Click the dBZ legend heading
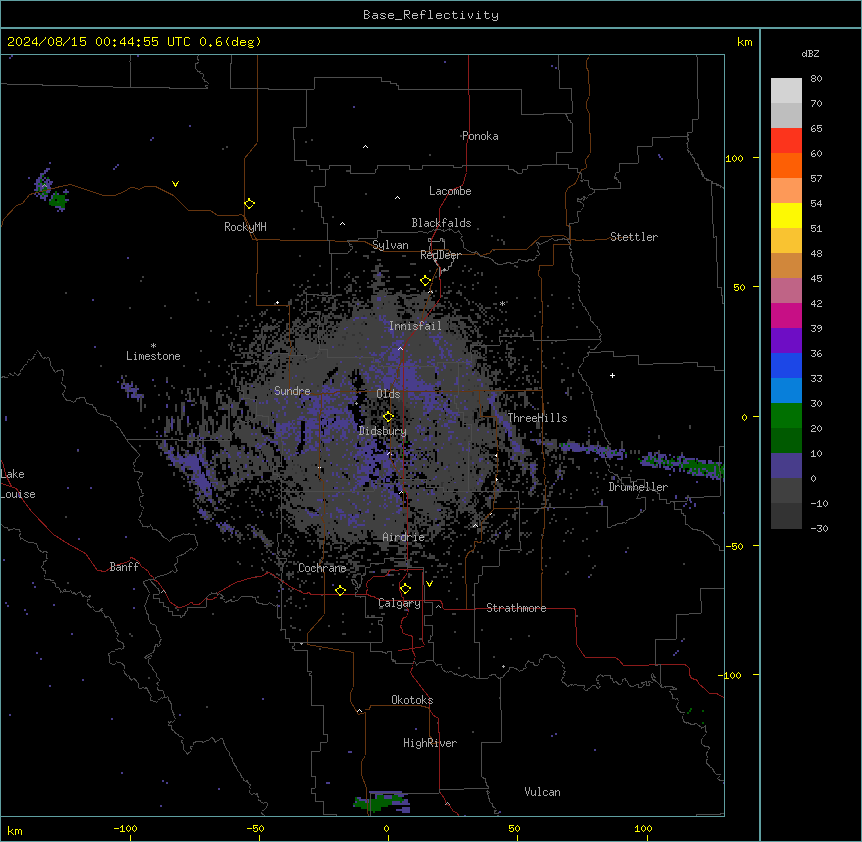Viewport: 862px width, 842px height. pos(810,54)
